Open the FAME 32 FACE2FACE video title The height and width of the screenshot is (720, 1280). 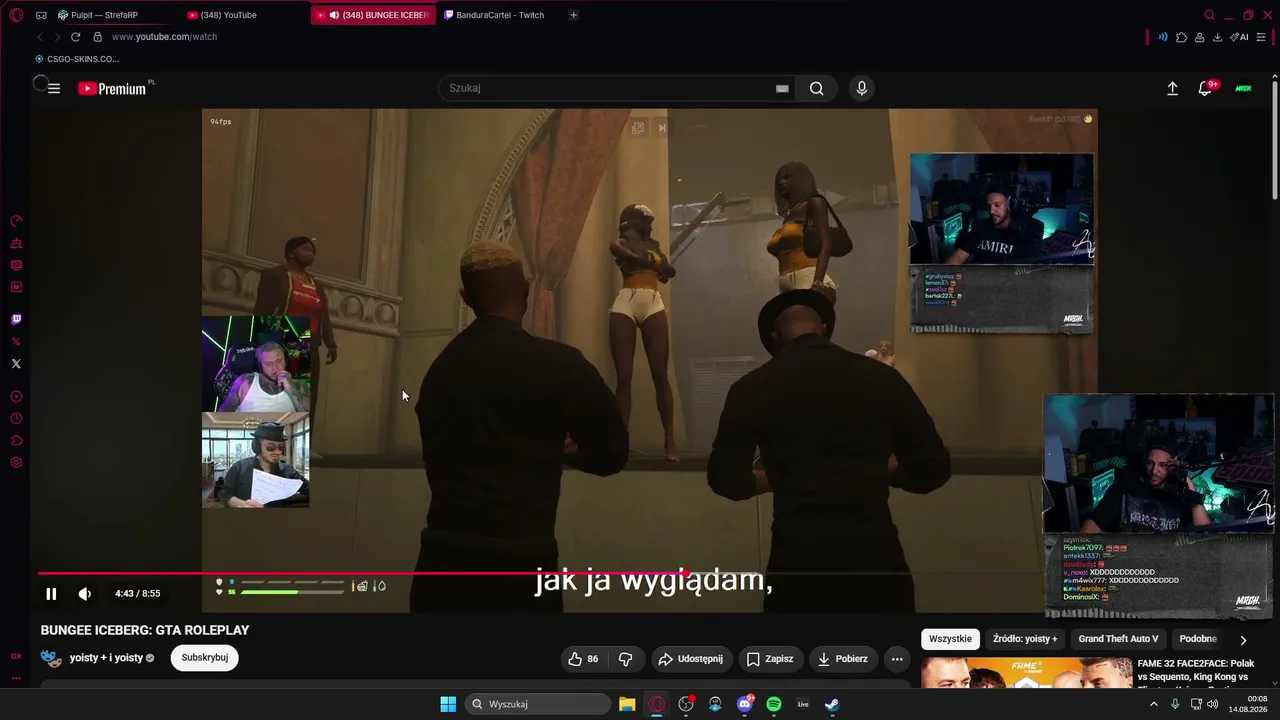[1196, 670]
